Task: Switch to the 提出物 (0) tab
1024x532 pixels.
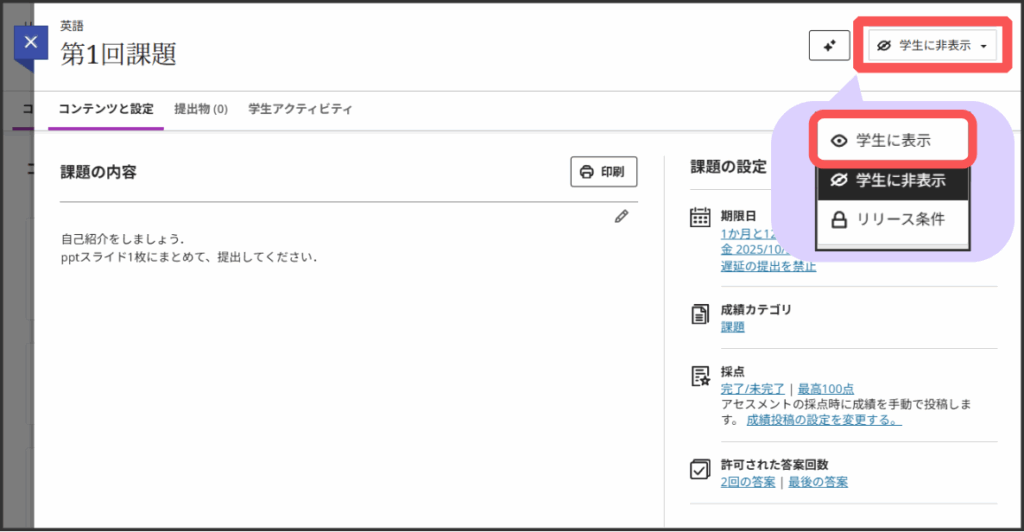Action: 201,109
